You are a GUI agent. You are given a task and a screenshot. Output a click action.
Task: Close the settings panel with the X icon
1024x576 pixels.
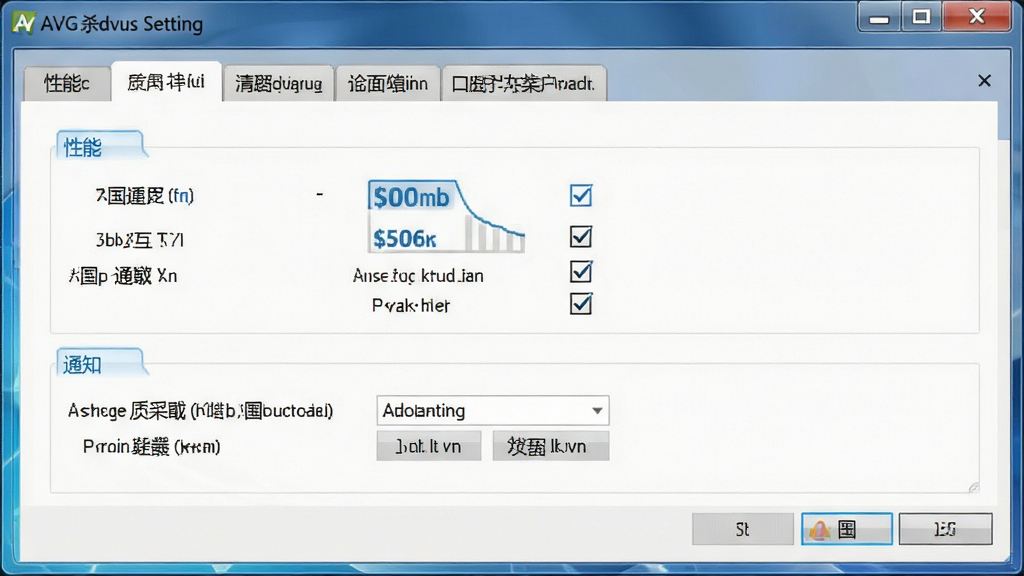pos(984,80)
